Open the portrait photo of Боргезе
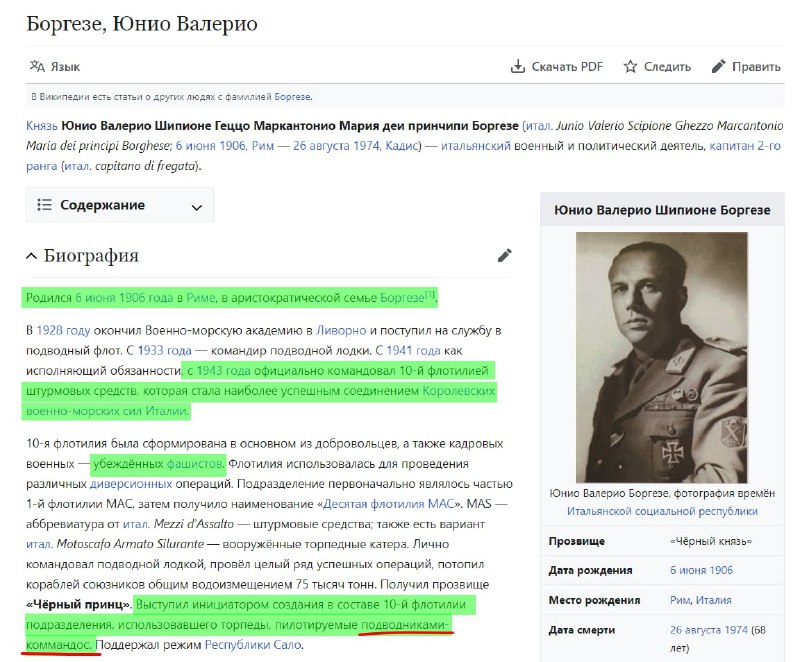Viewport: 800px width, 662px height. (661, 358)
